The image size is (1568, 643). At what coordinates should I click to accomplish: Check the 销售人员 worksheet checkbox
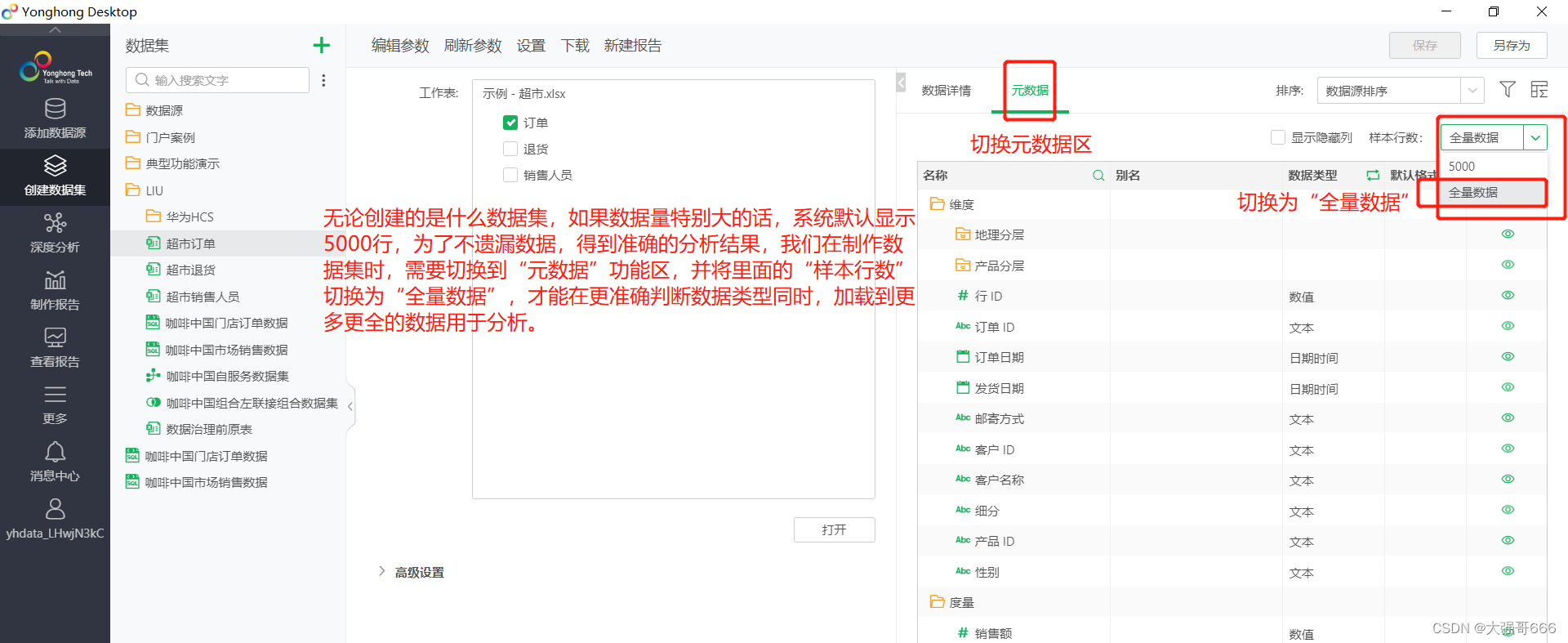[510, 175]
